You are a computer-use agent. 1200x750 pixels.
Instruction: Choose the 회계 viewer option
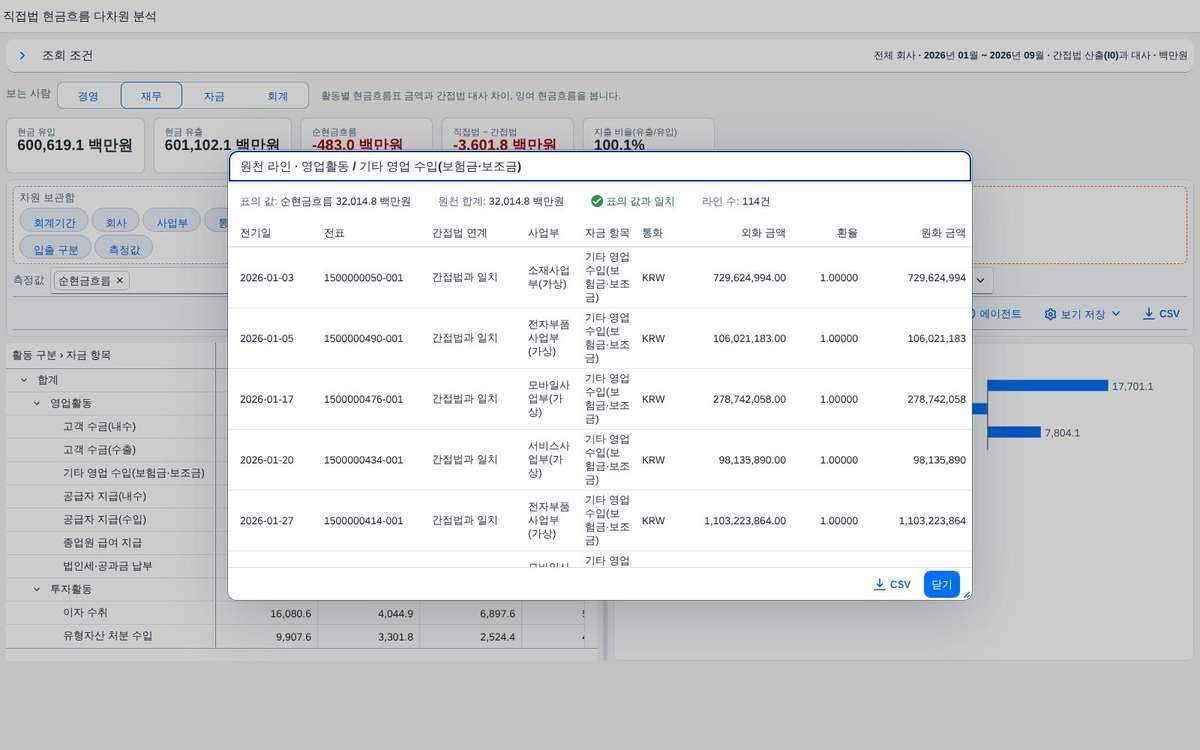pyautogui.click(x=277, y=96)
